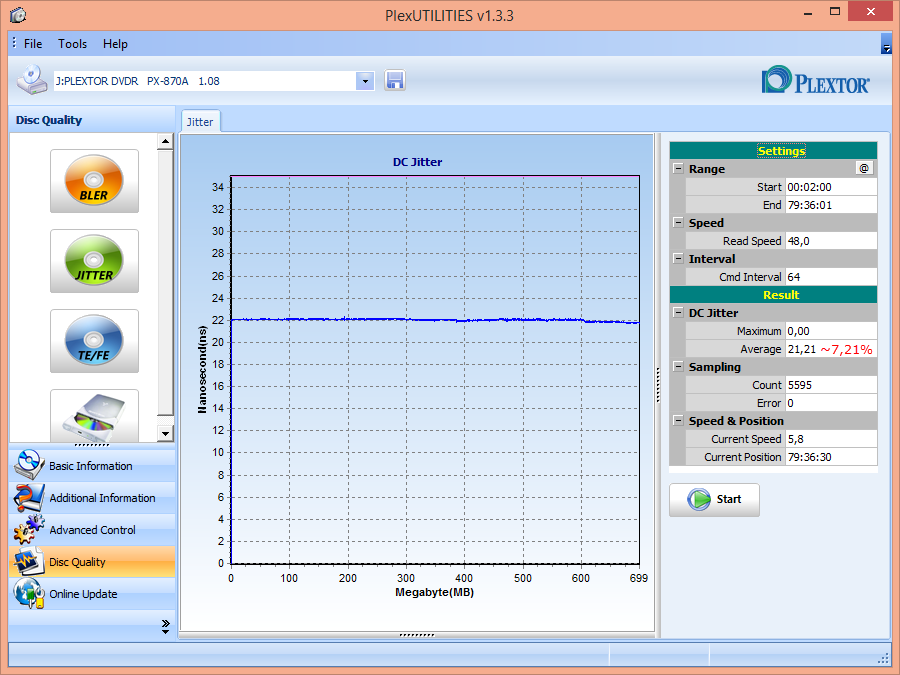This screenshot has height=675, width=900.
Task: Click the disc drive icon beside the drive selector
Action: click(32, 80)
